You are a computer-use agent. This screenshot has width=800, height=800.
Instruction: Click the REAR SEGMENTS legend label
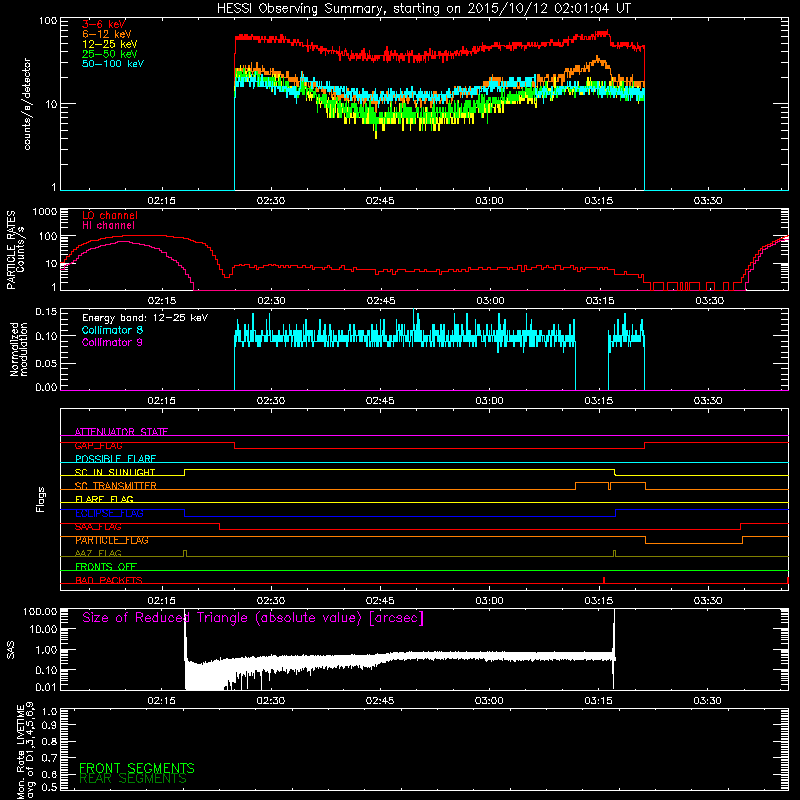pos(133,779)
